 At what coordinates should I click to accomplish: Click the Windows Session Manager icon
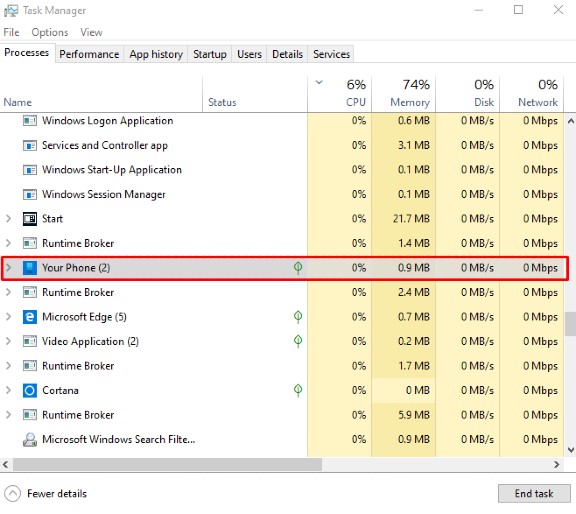(30, 194)
